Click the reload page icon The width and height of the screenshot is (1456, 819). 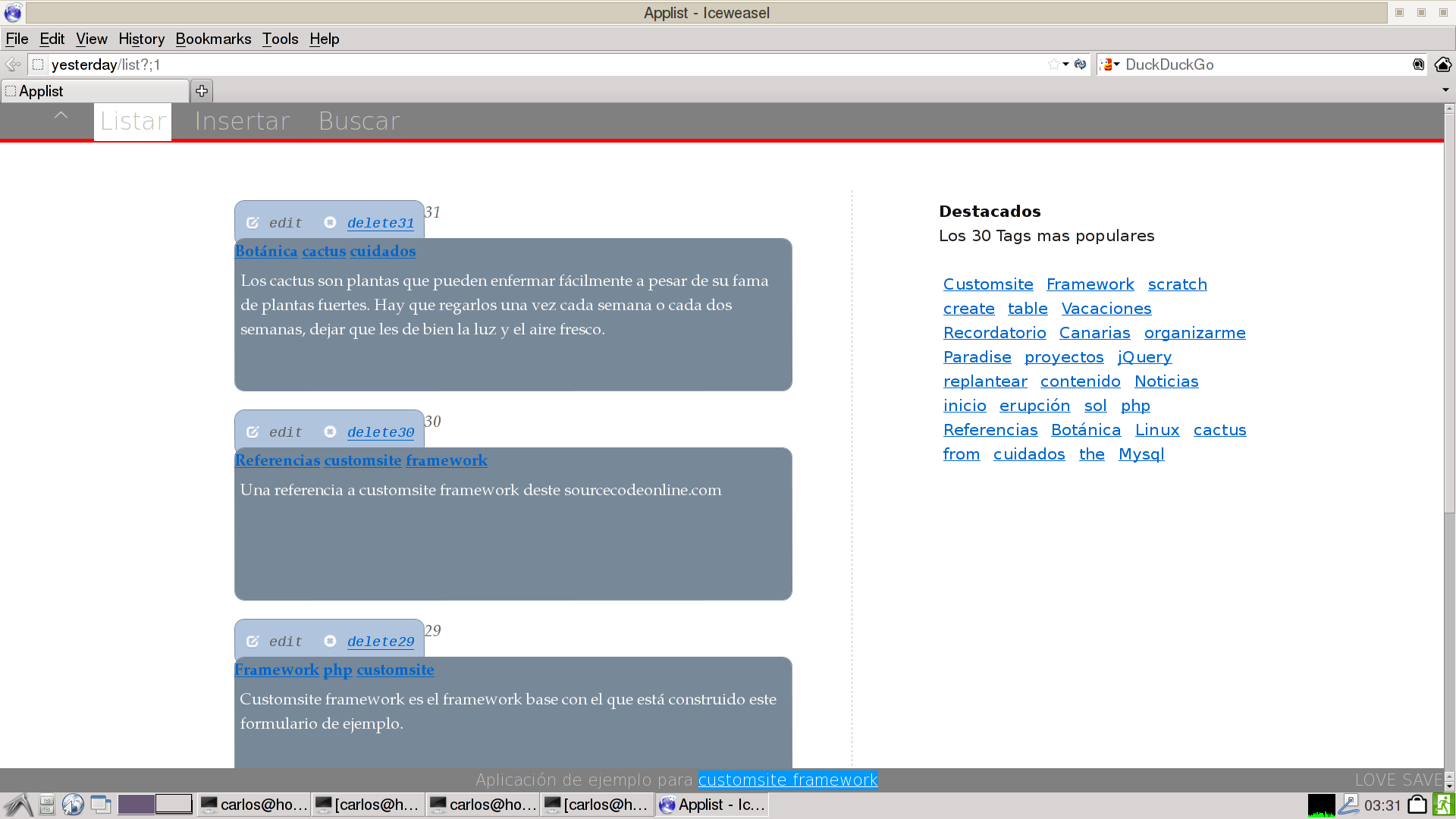(x=1081, y=64)
